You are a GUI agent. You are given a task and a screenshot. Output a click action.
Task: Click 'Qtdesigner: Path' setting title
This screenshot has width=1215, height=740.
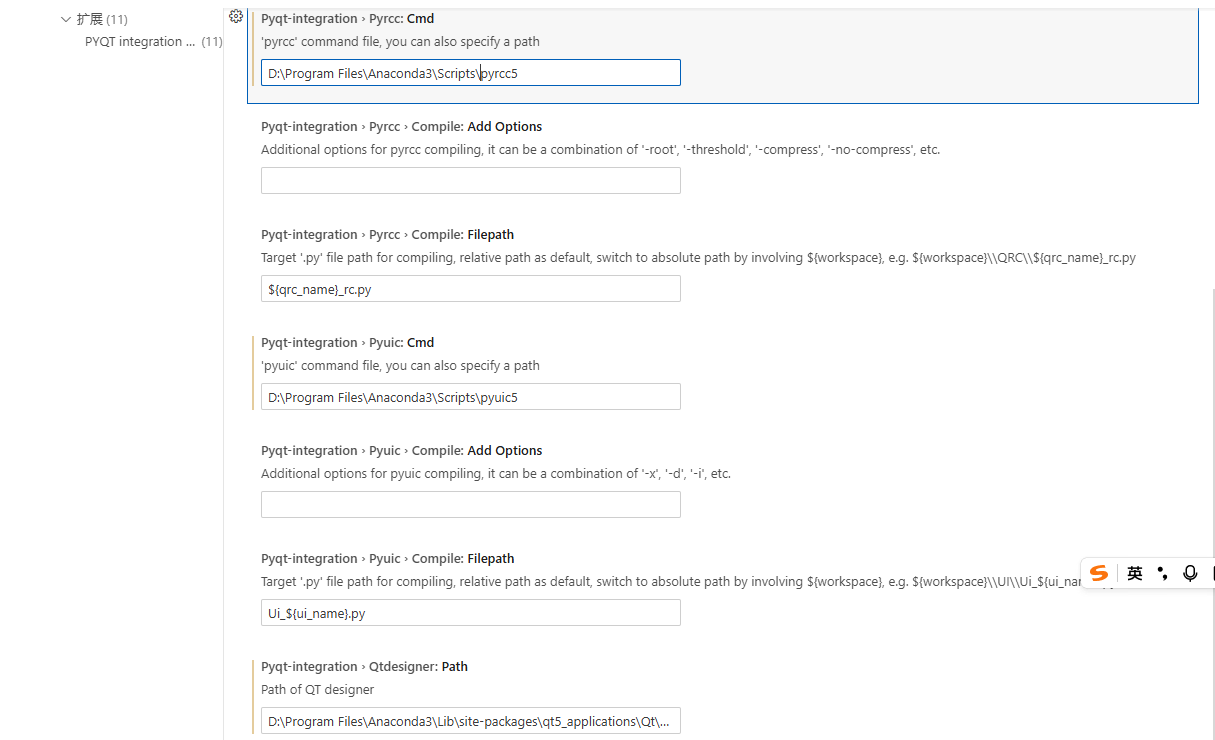click(364, 666)
